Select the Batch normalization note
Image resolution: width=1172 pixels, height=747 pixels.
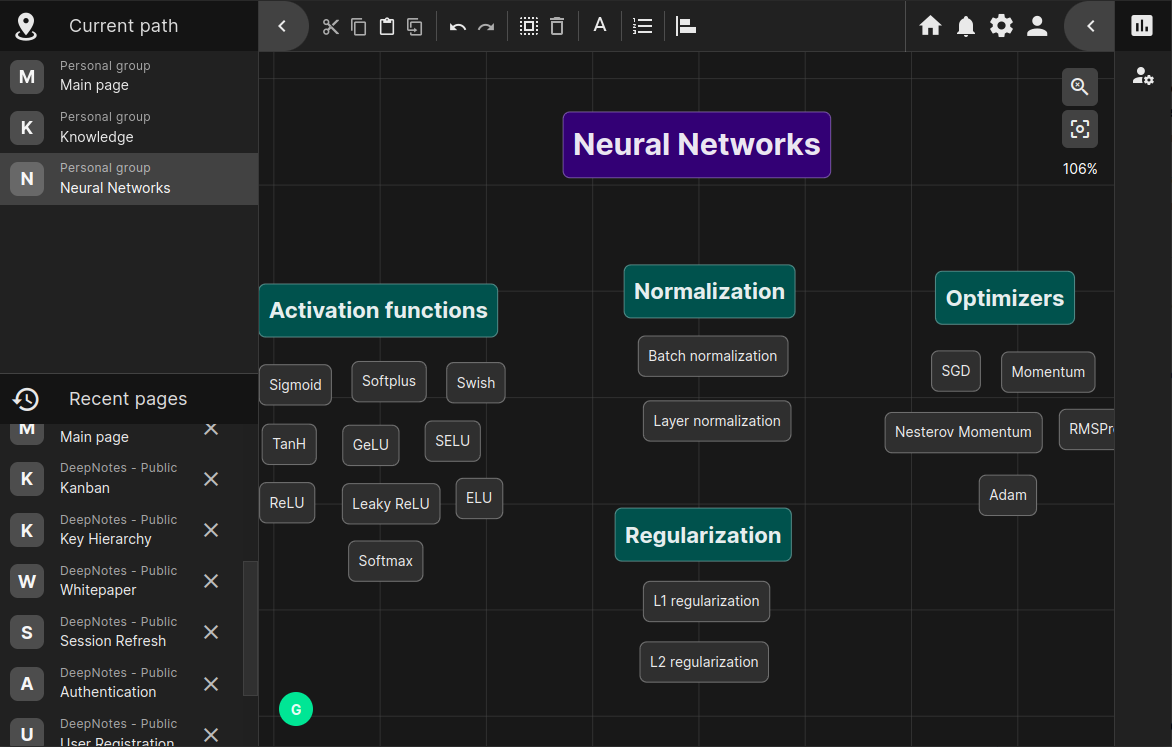[x=712, y=356]
